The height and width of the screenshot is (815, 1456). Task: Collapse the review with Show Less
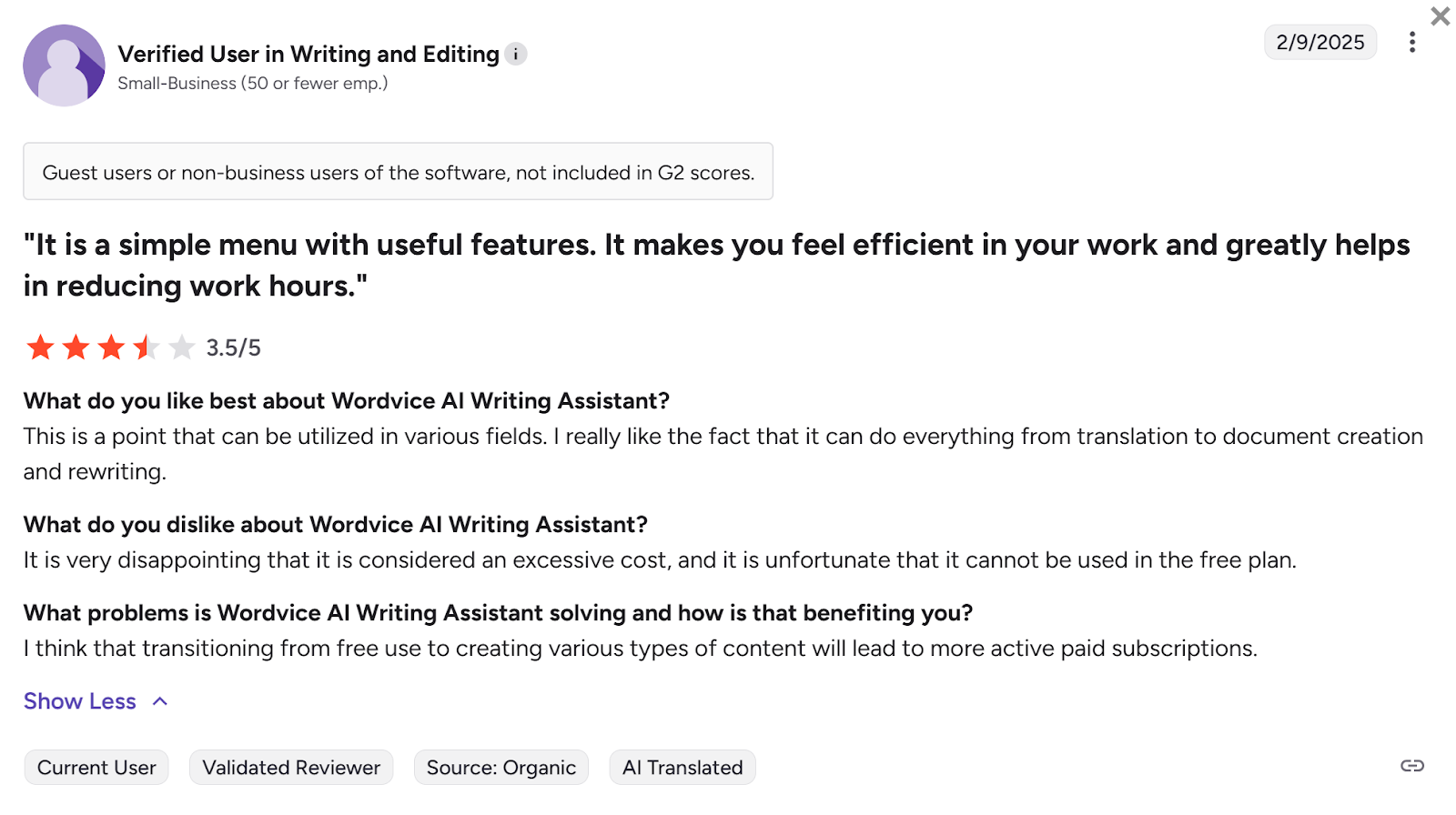[x=79, y=700]
